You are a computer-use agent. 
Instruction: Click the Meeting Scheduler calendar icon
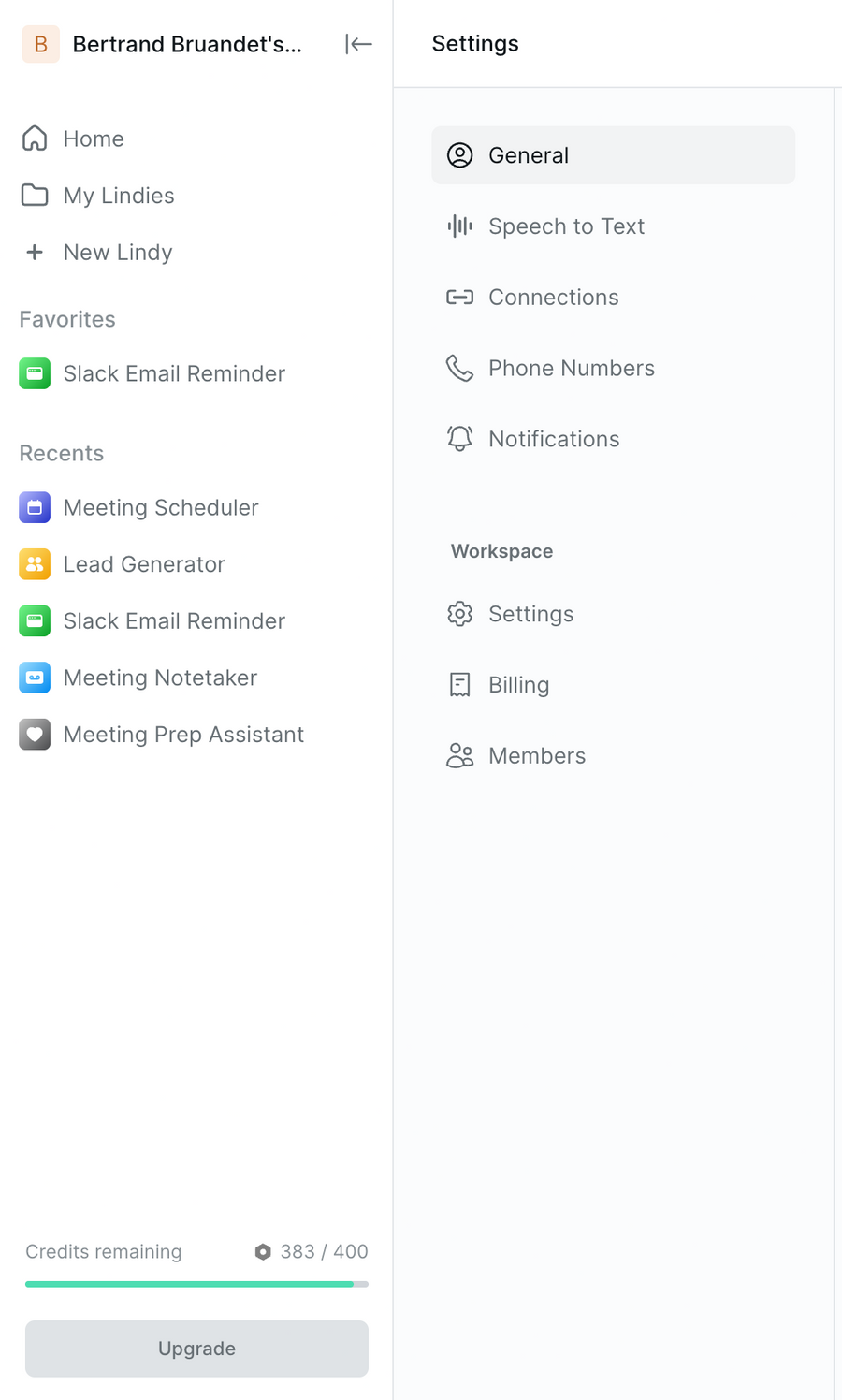click(x=35, y=507)
